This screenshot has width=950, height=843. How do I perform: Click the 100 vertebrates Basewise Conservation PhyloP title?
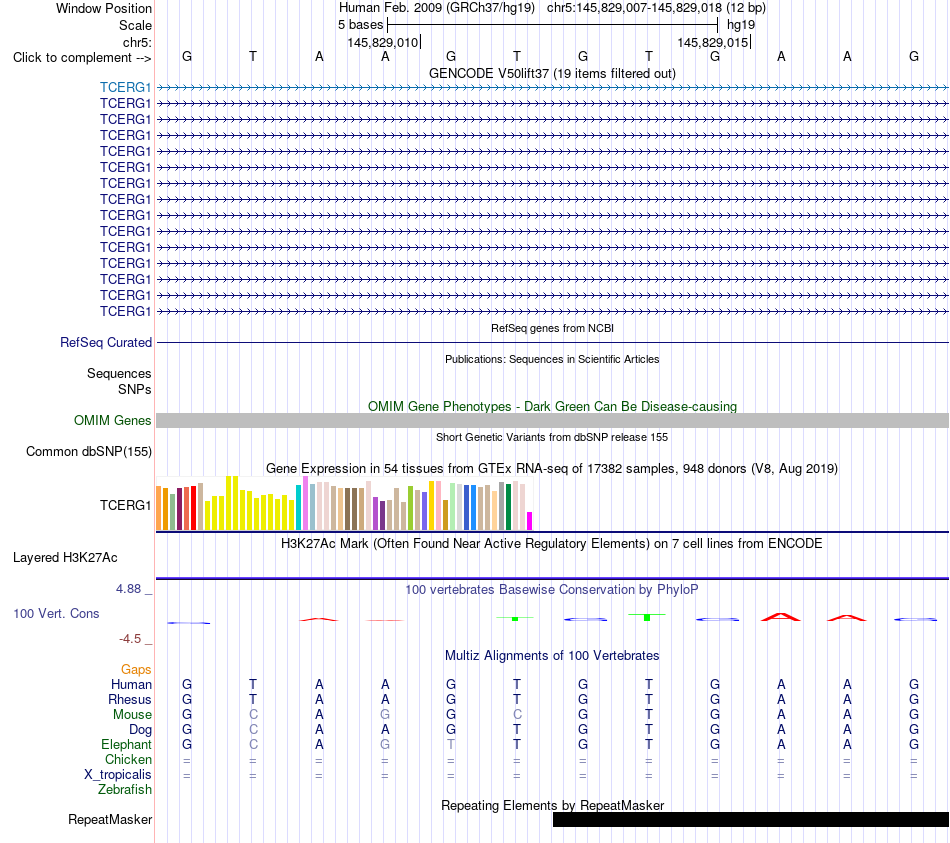[552, 590]
